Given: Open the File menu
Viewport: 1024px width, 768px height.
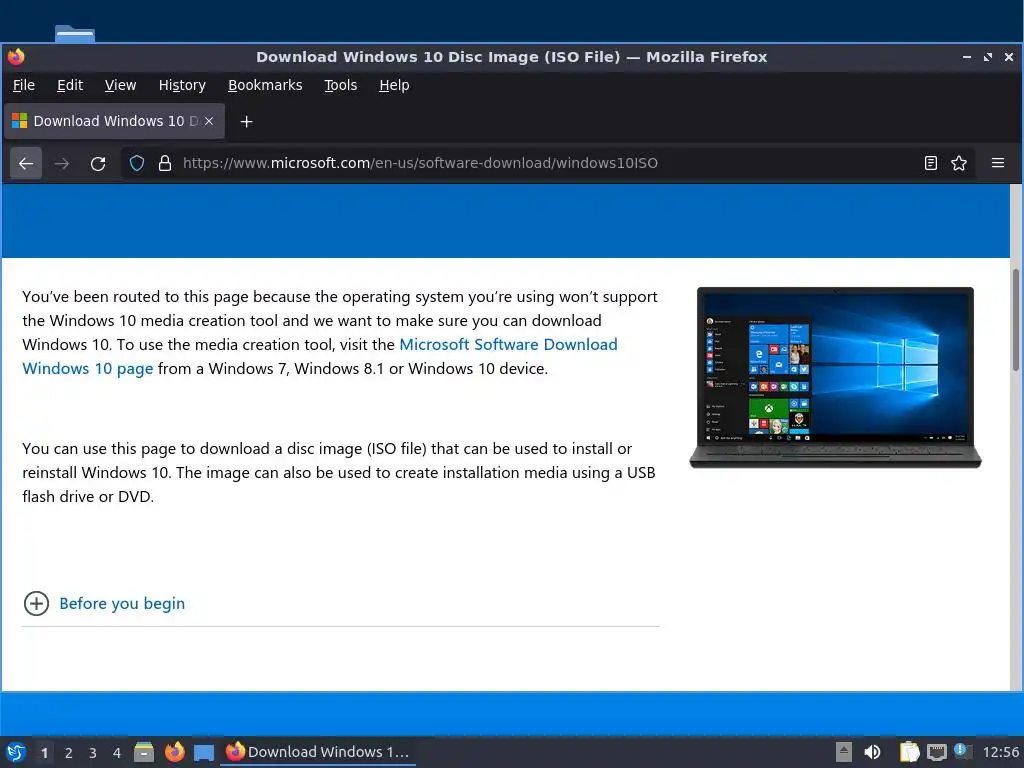Looking at the screenshot, I should pos(24,85).
